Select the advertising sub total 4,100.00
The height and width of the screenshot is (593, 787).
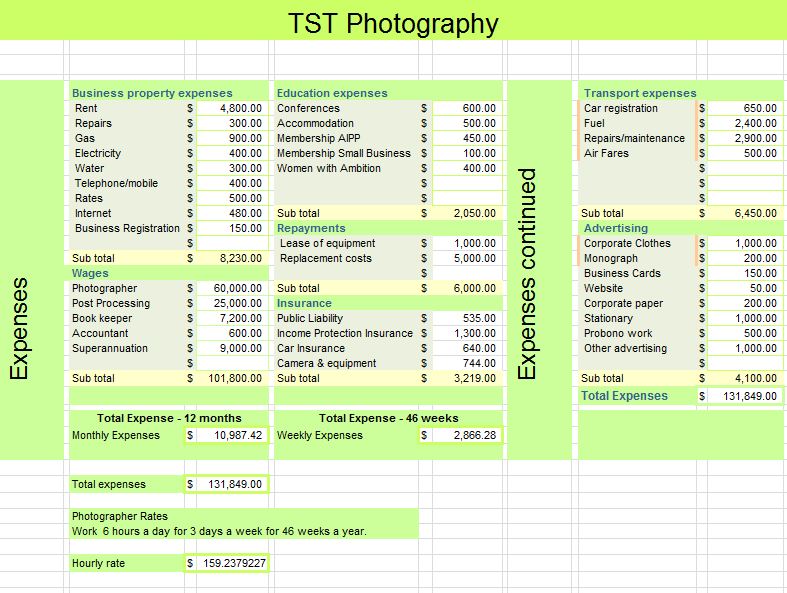click(x=745, y=378)
